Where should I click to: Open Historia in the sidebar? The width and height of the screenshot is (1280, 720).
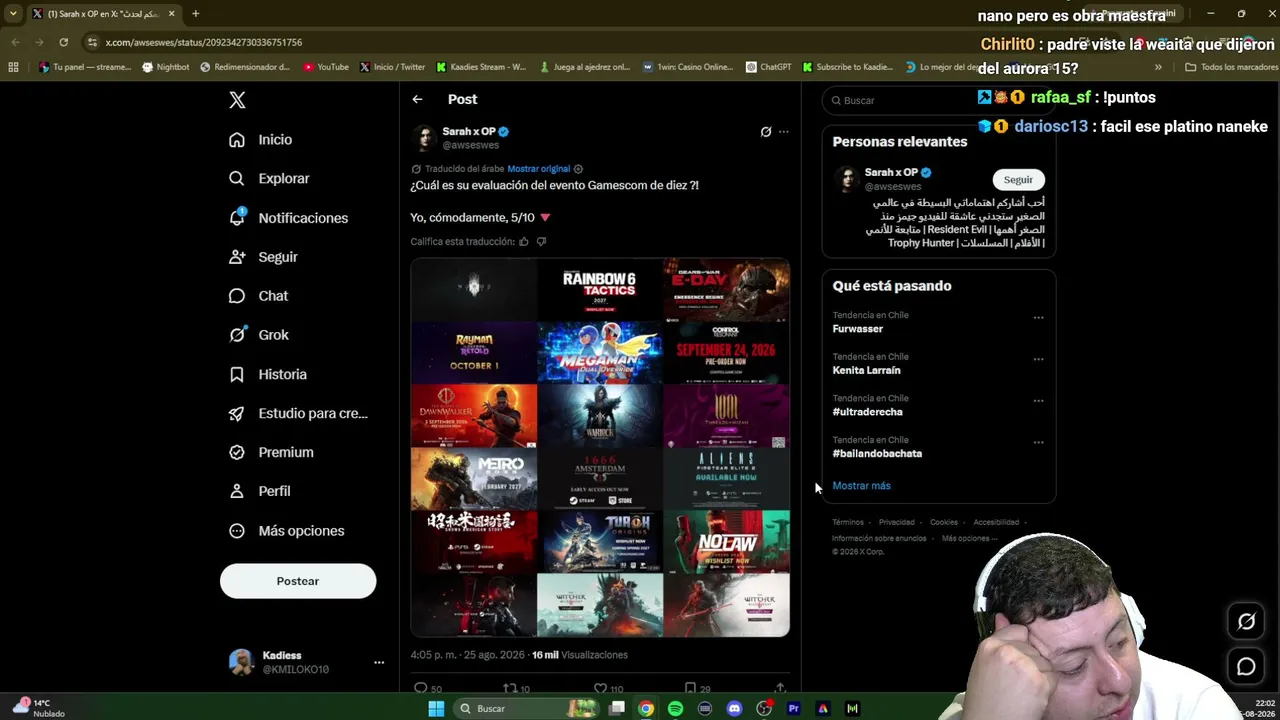pyautogui.click(x=267, y=374)
